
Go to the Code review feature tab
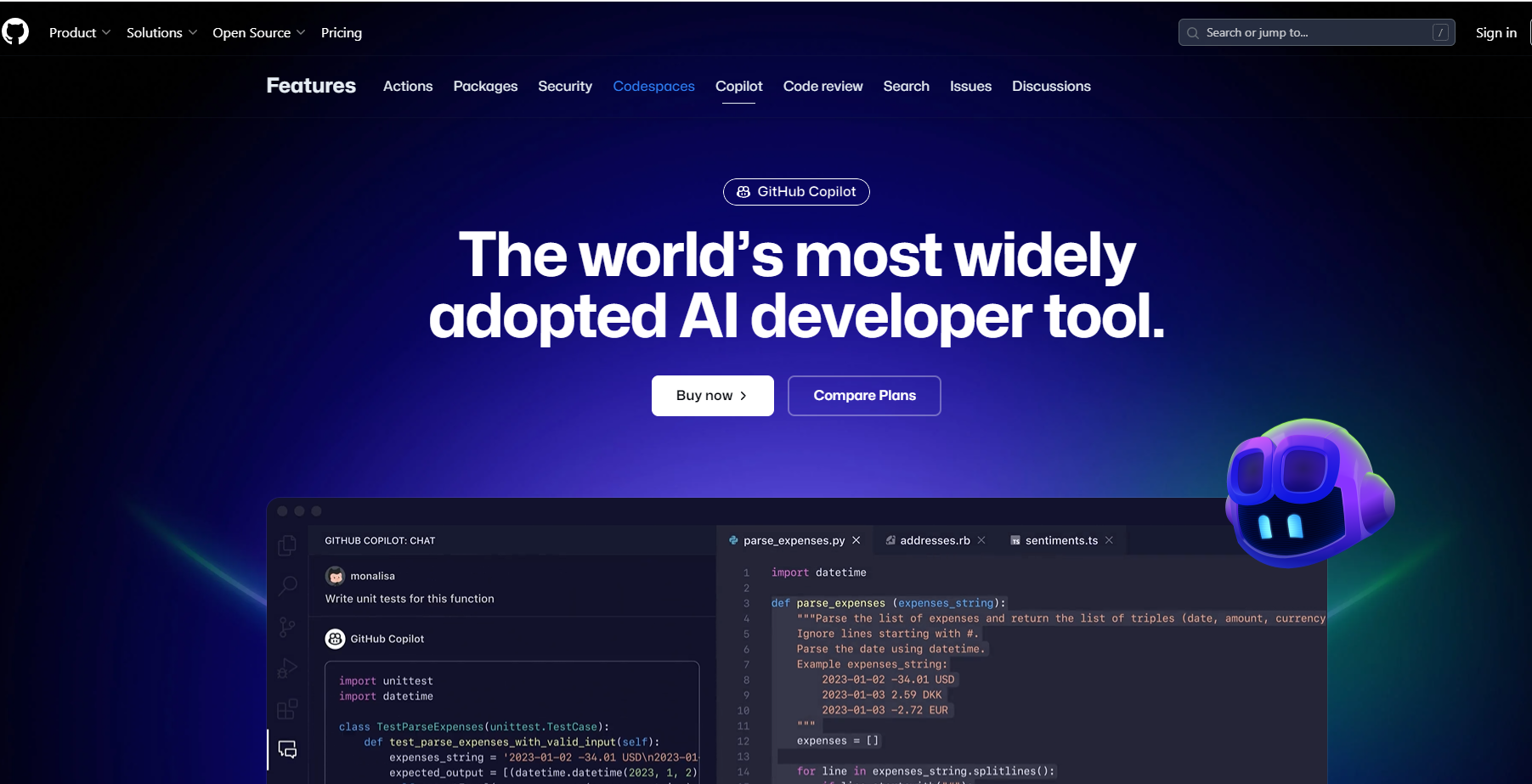(823, 86)
